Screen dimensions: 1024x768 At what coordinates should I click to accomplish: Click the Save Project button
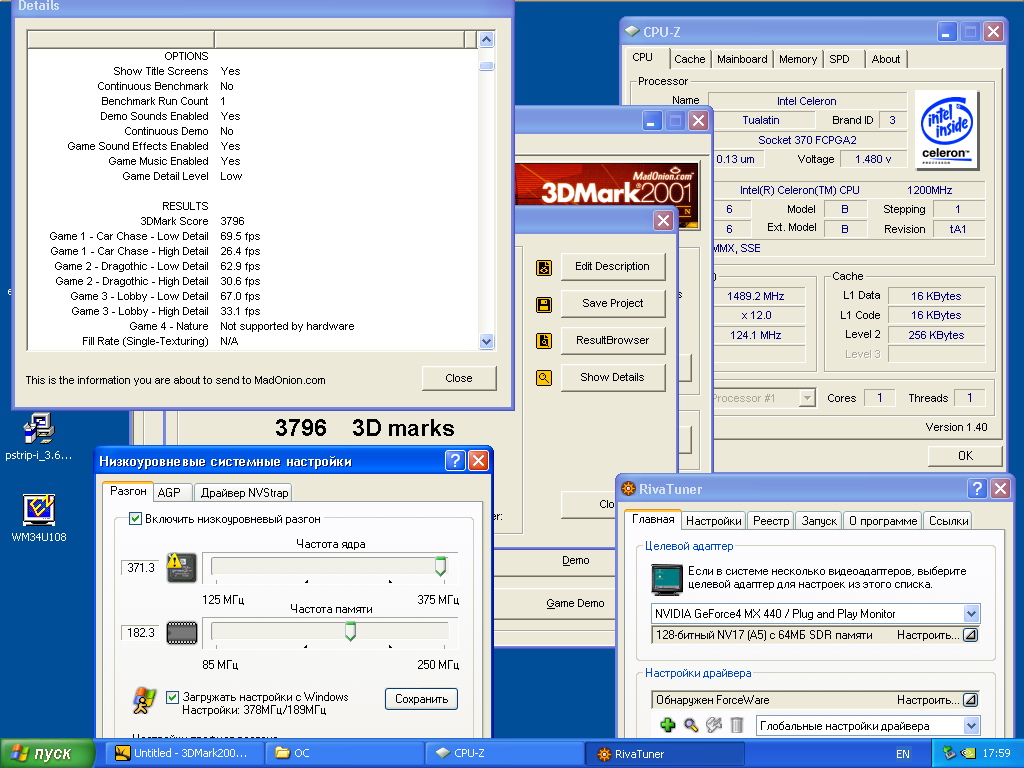(612, 304)
